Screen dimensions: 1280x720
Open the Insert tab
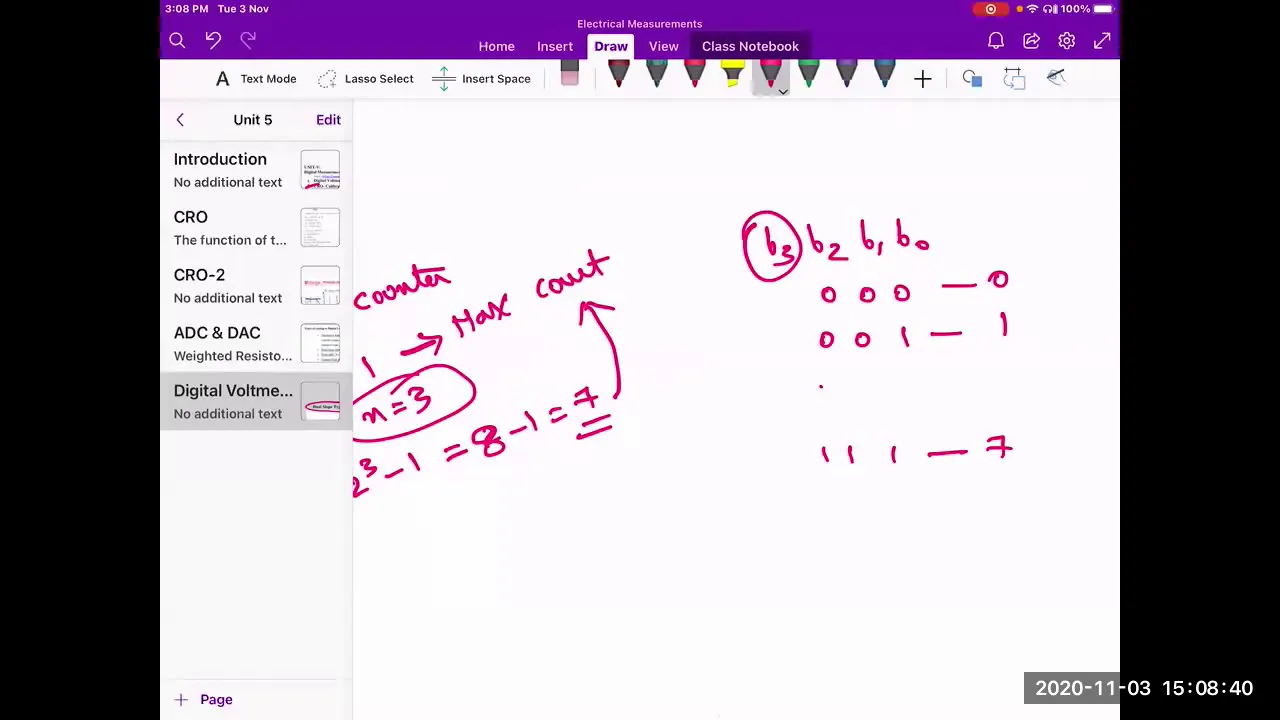(x=554, y=46)
